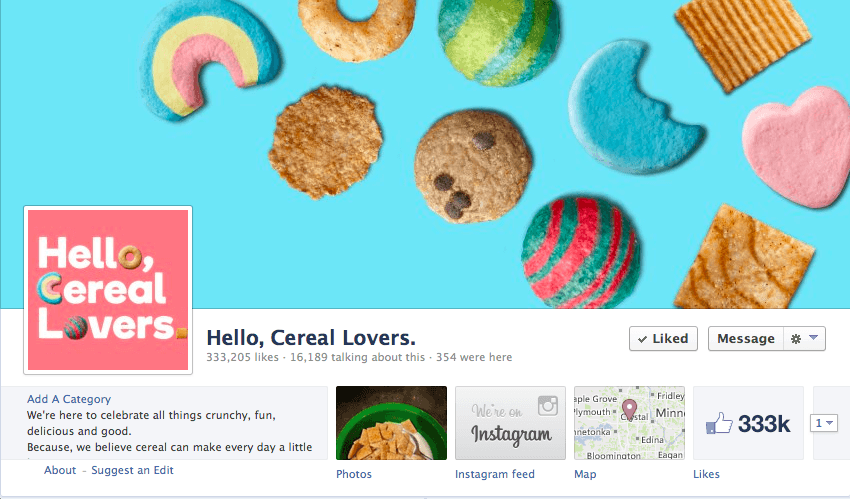
Task: Click the thumbs-up icon in the Likes tile
Action: 719,423
